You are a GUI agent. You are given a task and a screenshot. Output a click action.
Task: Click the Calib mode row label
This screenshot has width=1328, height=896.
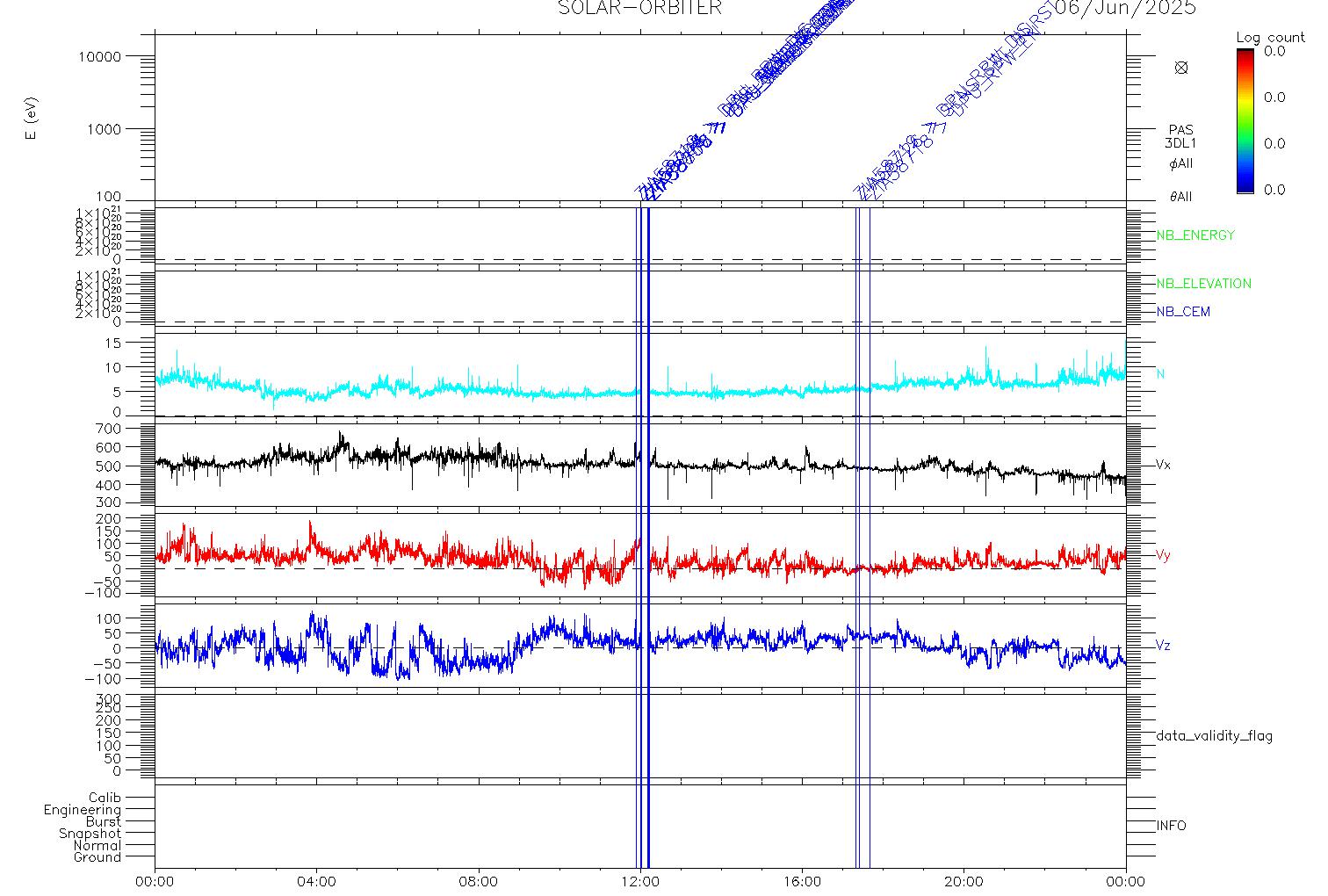click(105, 798)
